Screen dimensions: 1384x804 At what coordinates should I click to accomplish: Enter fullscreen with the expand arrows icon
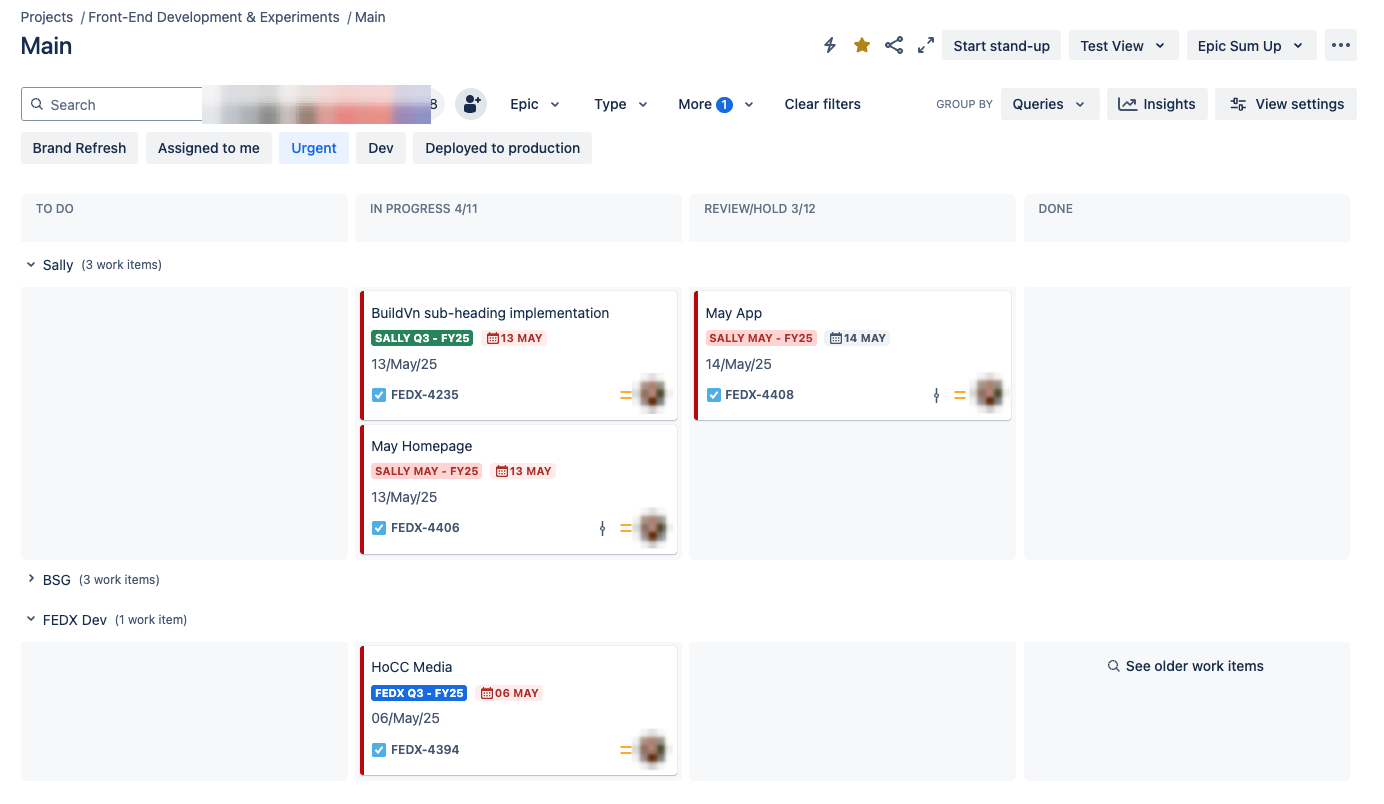[x=926, y=45]
